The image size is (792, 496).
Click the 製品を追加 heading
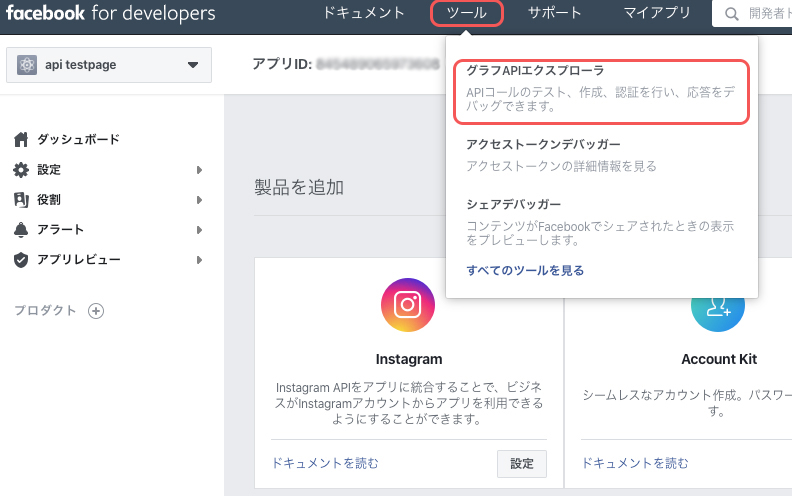pos(299,187)
